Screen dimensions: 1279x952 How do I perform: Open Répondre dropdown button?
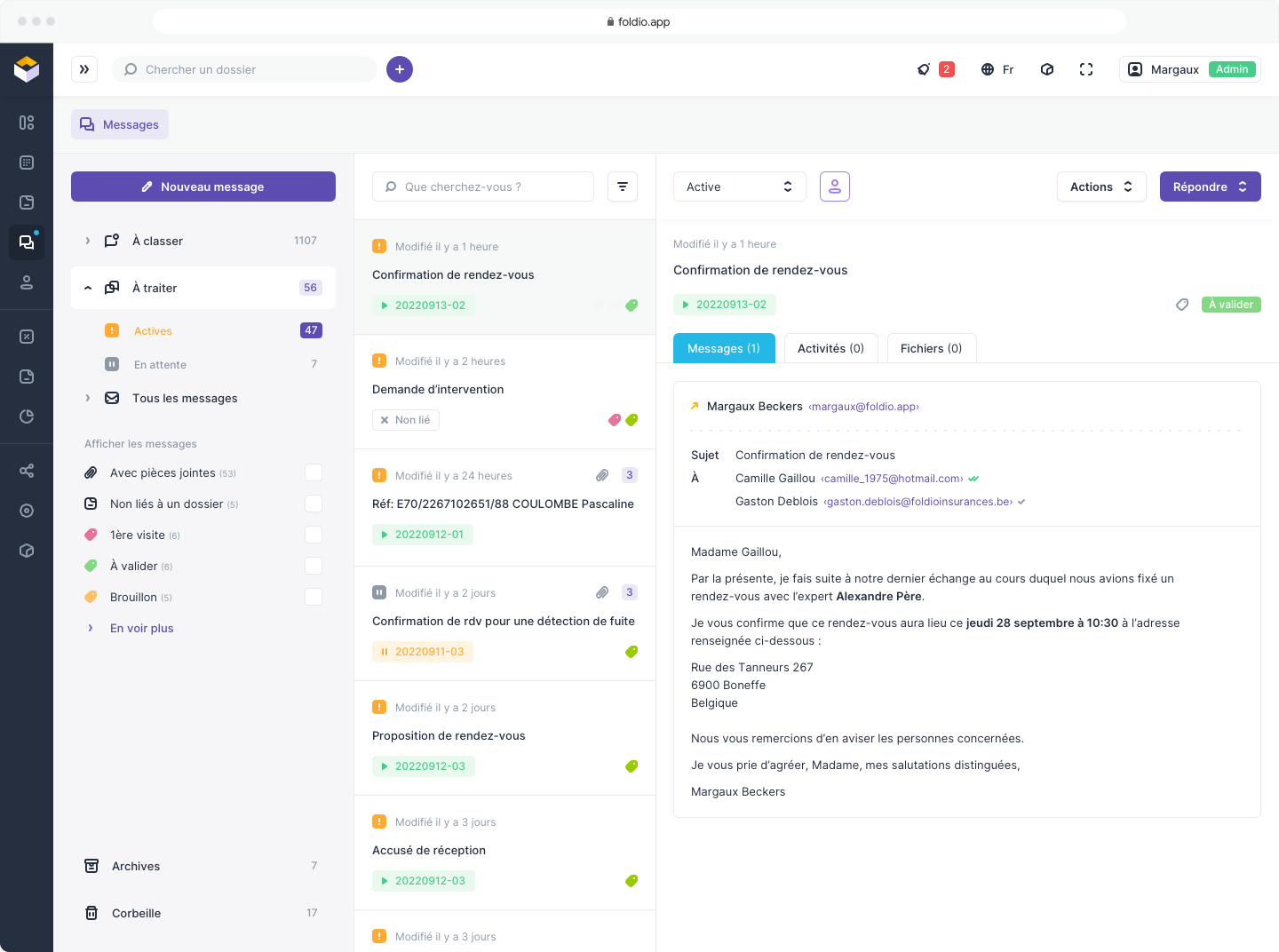tap(1210, 186)
